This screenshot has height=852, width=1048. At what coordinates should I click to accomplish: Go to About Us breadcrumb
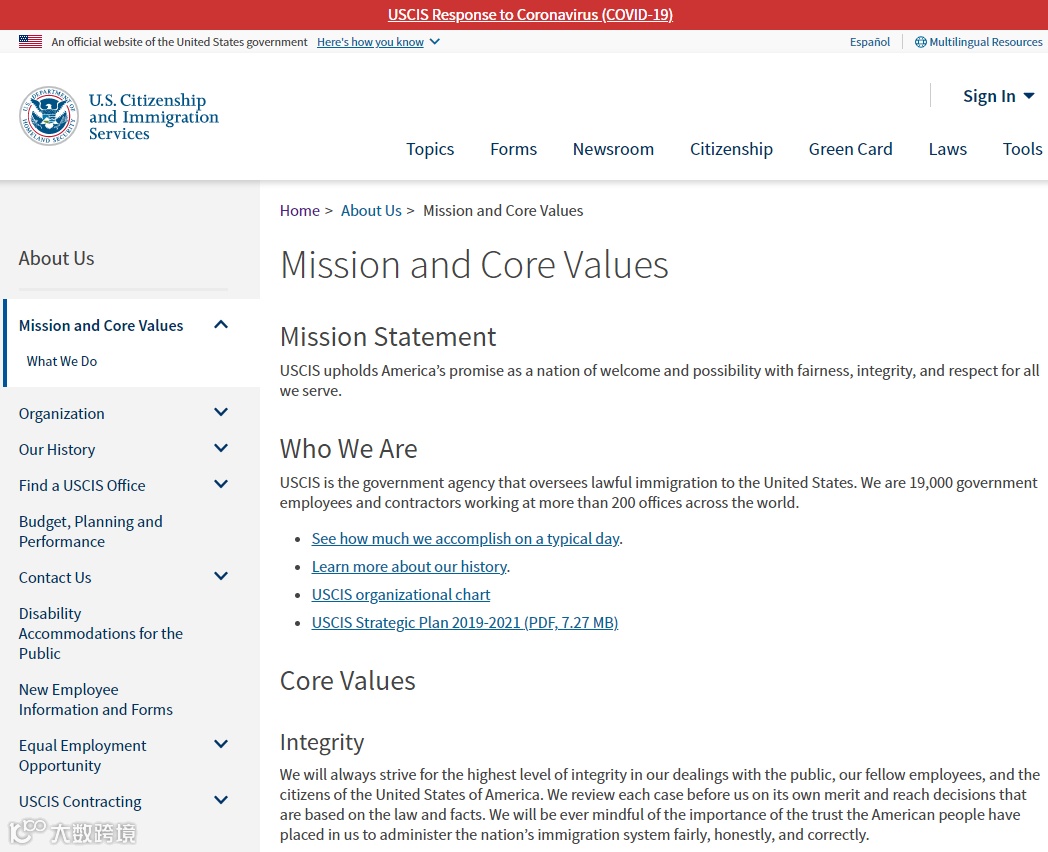click(371, 210)
